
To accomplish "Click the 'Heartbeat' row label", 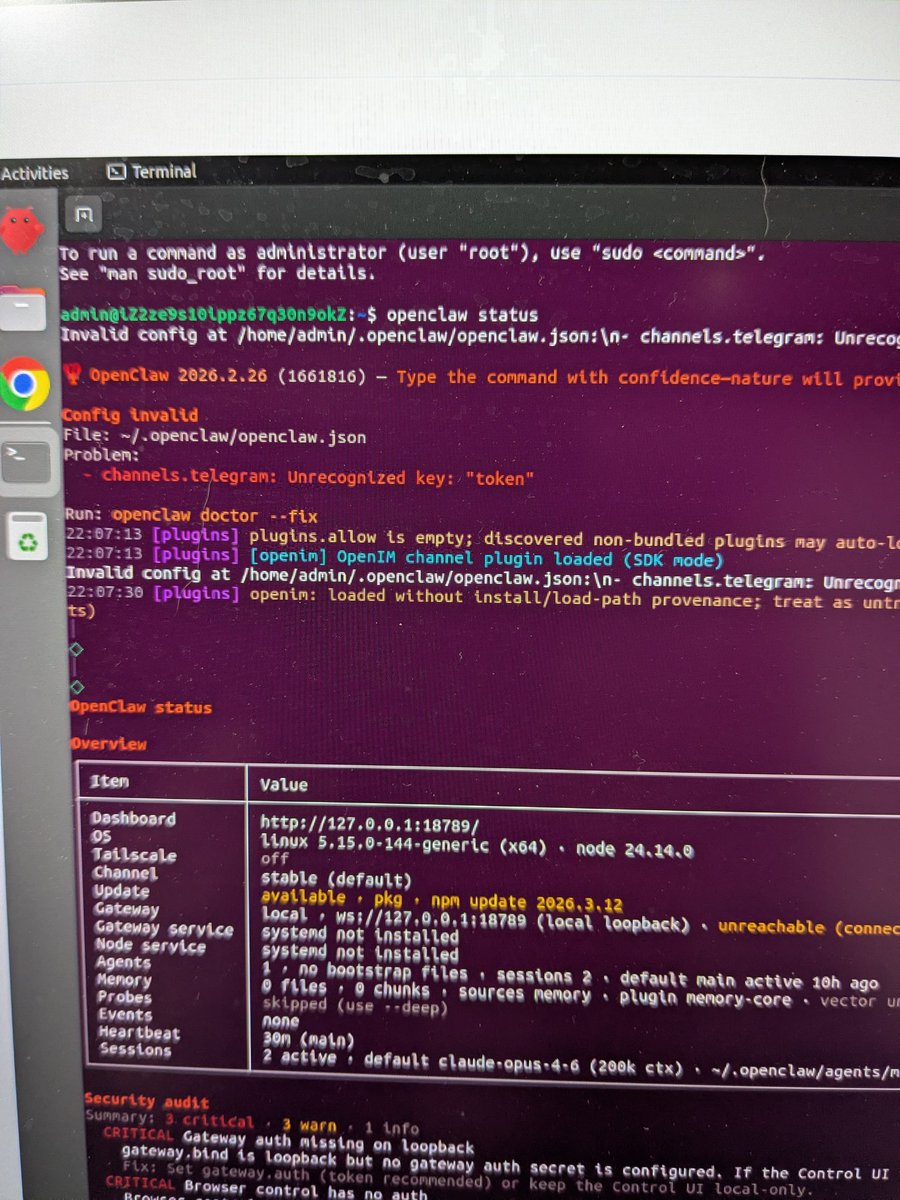I will pos(138,1032).
